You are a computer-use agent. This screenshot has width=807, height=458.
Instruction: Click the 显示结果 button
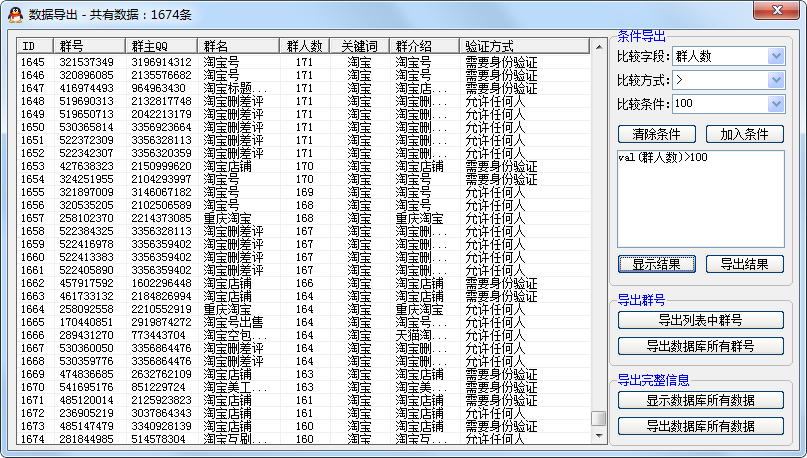656,264
